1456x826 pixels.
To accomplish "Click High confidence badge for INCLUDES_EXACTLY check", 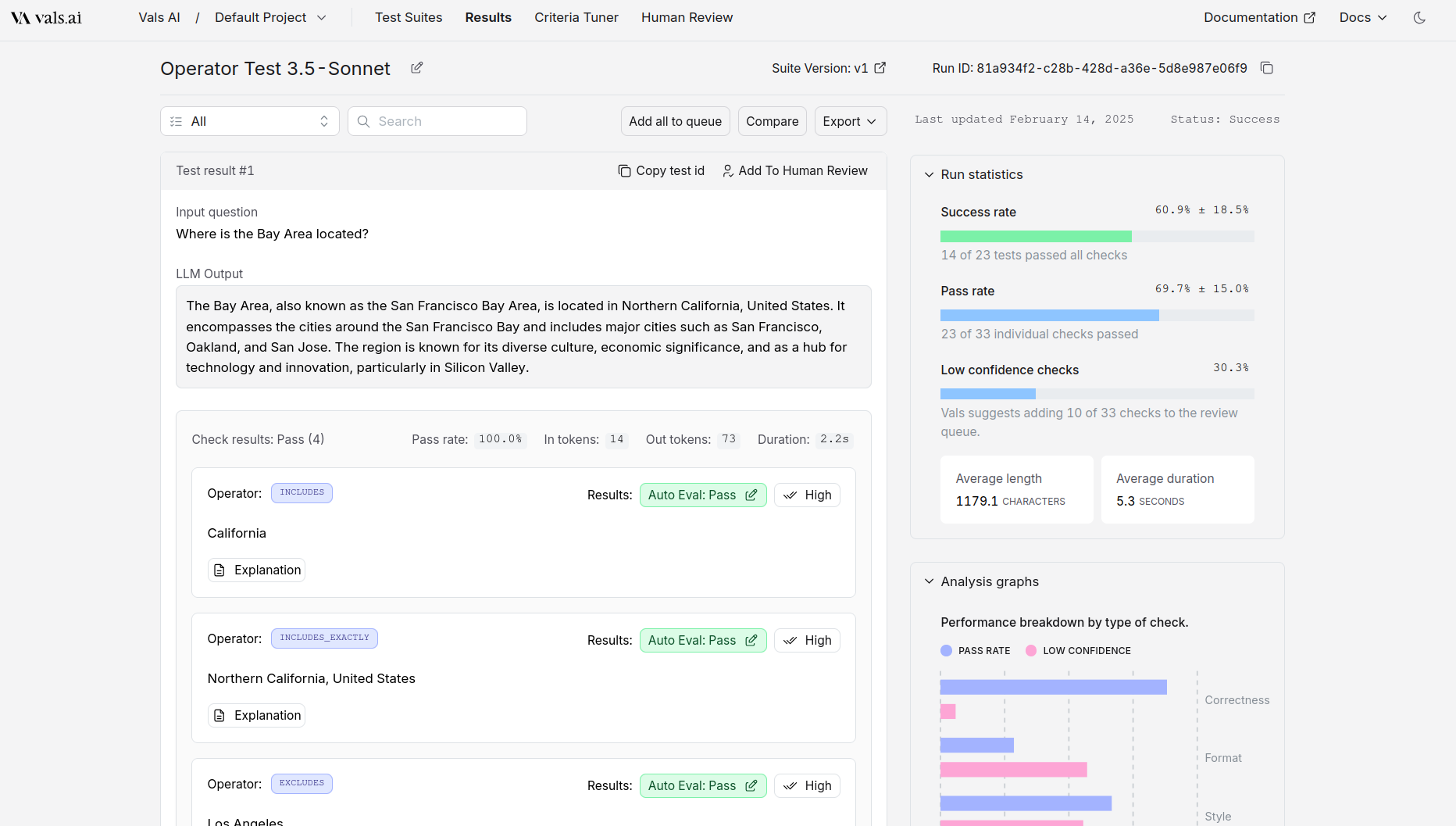I will pyautogui.click(x=807, y=640).
